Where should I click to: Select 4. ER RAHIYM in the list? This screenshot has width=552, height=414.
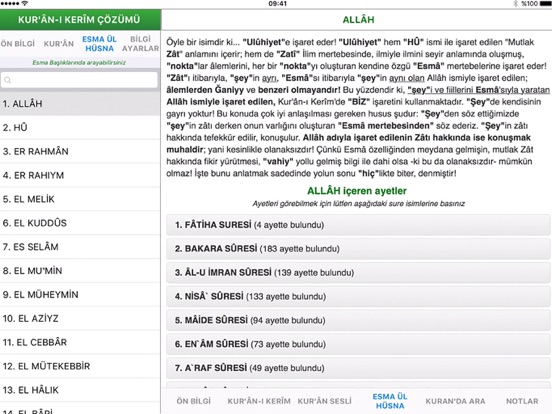tap(80, 175)
